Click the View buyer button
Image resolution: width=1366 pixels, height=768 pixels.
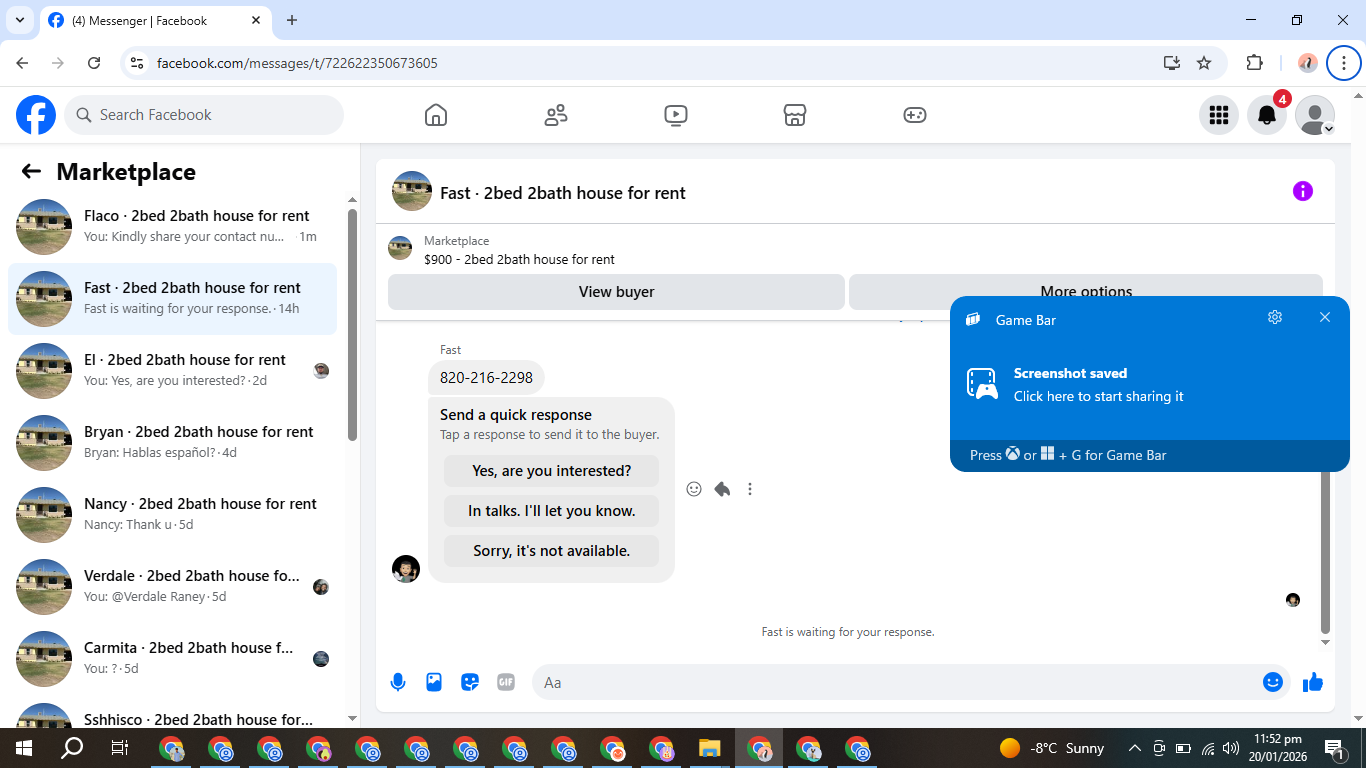616,292
